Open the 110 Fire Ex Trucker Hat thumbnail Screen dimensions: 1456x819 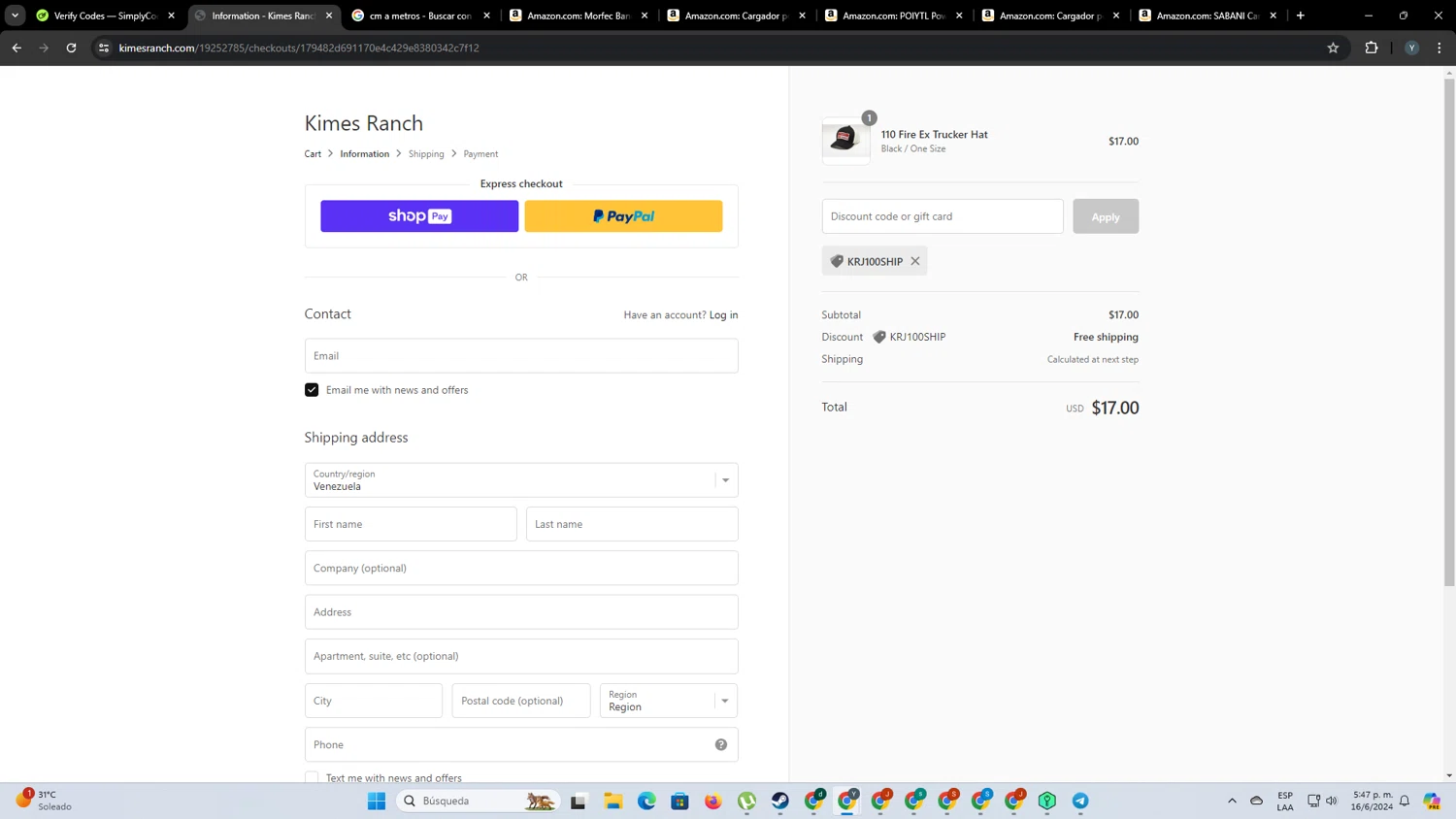point(845,141)
